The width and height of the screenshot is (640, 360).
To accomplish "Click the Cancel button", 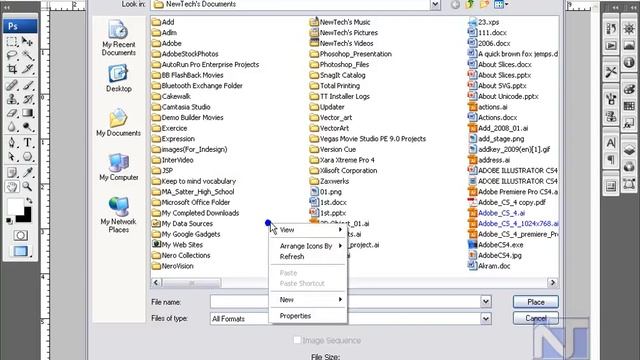I will tap(536, 318).
